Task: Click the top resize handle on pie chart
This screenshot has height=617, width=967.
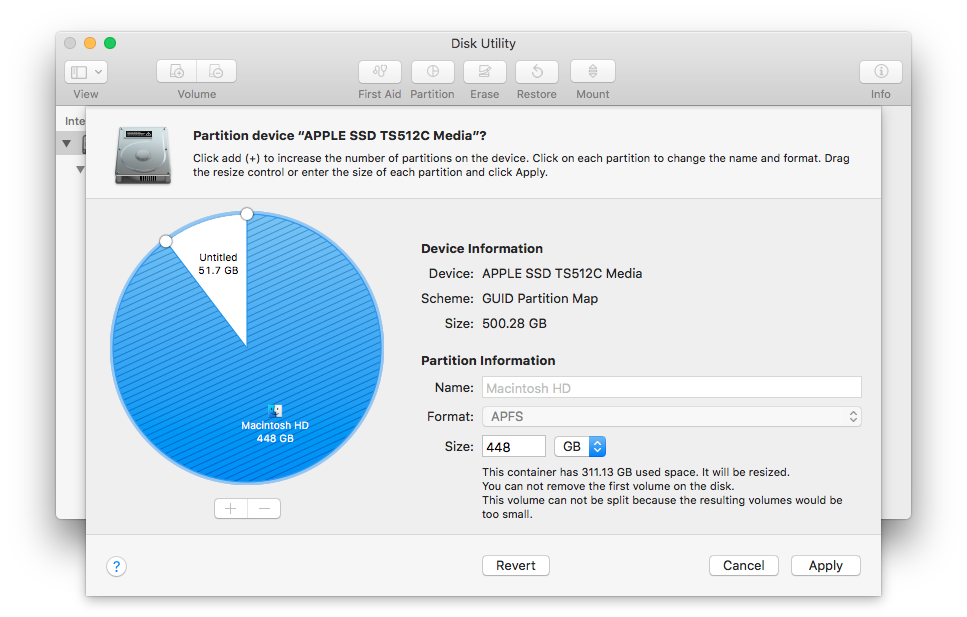Action: tap(247, 214)
